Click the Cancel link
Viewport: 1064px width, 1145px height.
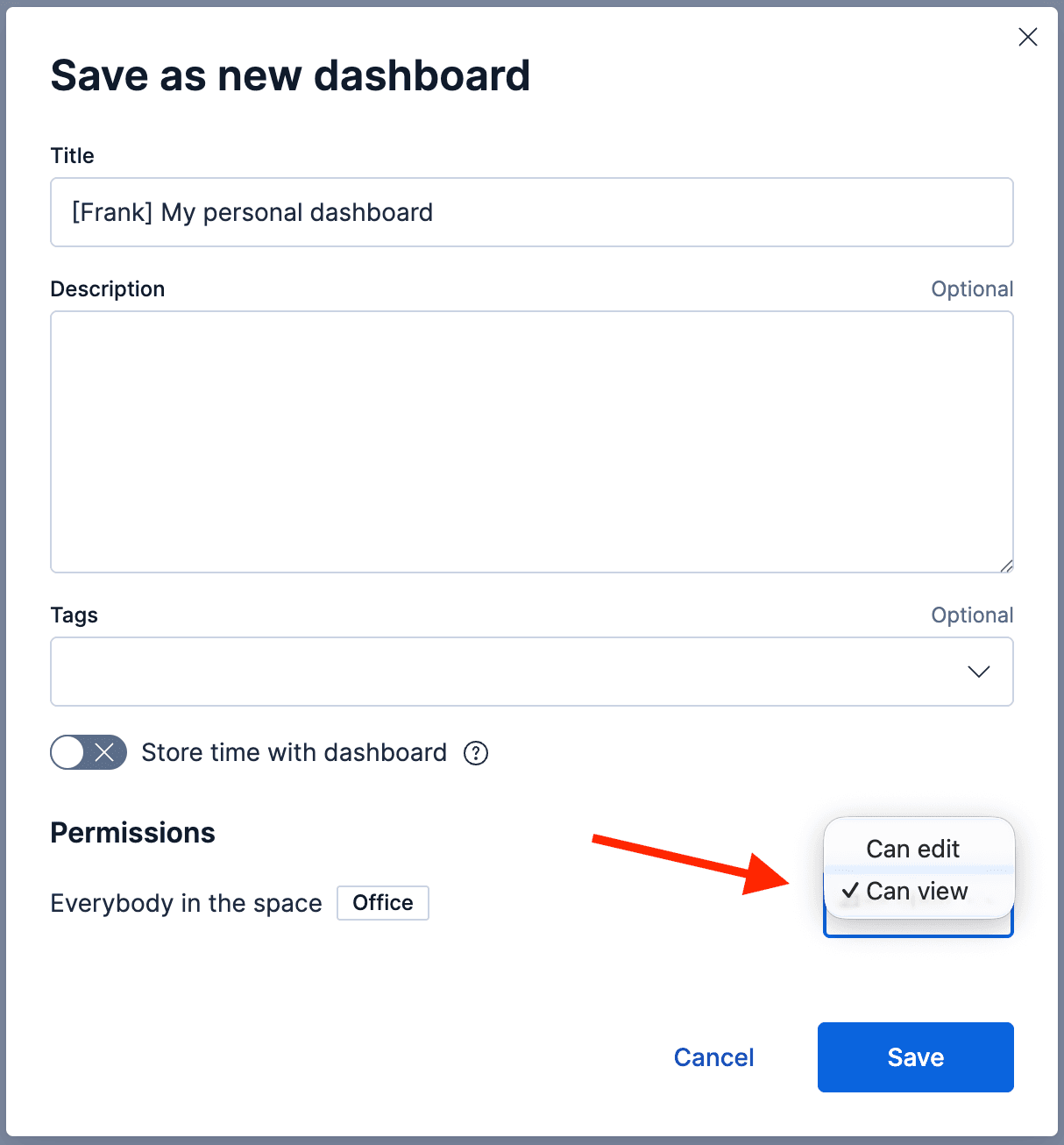click(713, 1056)
